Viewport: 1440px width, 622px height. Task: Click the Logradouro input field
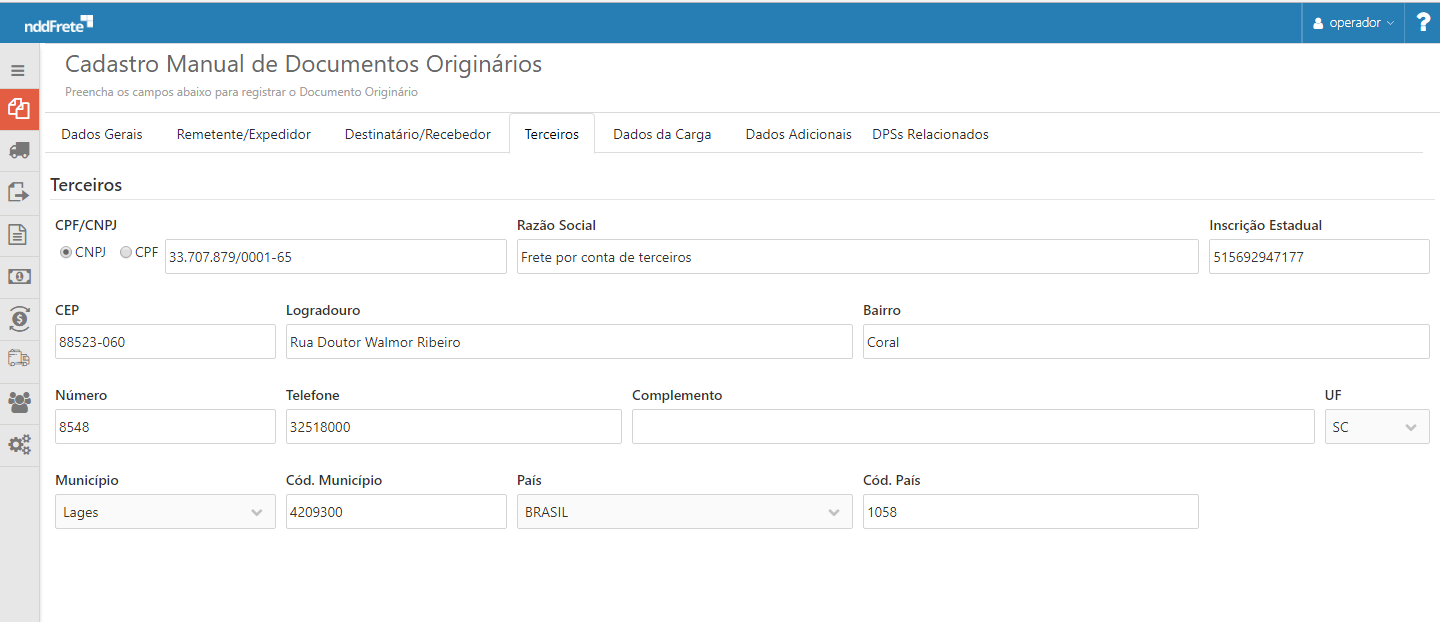(x=569, y=342)
